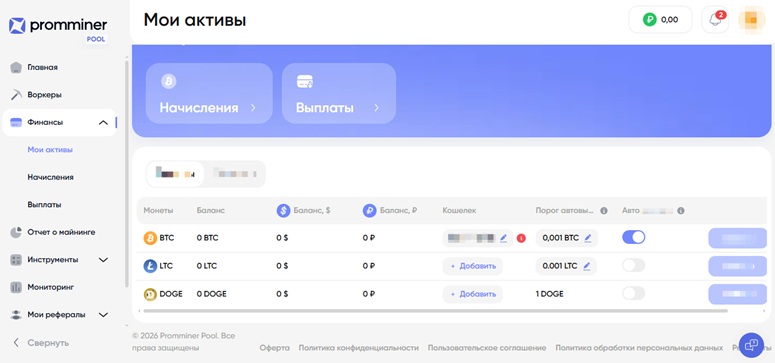The height and width of the screenshot is (363, 775).
Task: Click the LTC coin icon
Action: (x=150, y=266)
